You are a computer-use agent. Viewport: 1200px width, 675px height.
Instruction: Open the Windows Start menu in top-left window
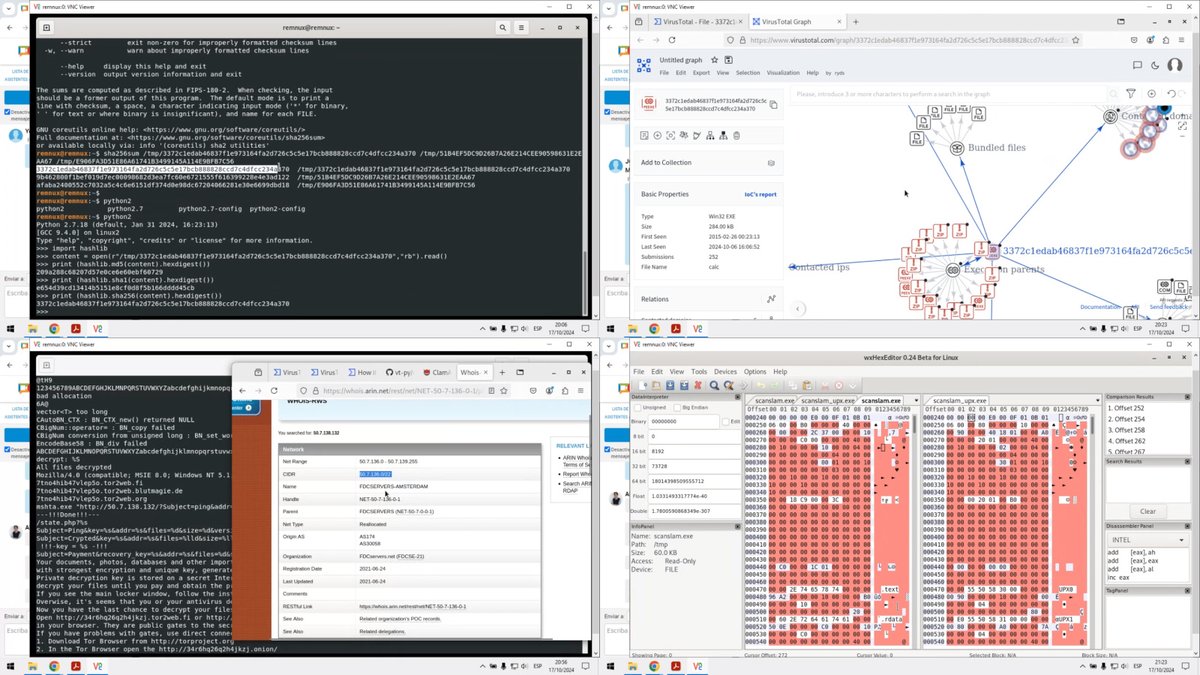[x=10, y=328]
